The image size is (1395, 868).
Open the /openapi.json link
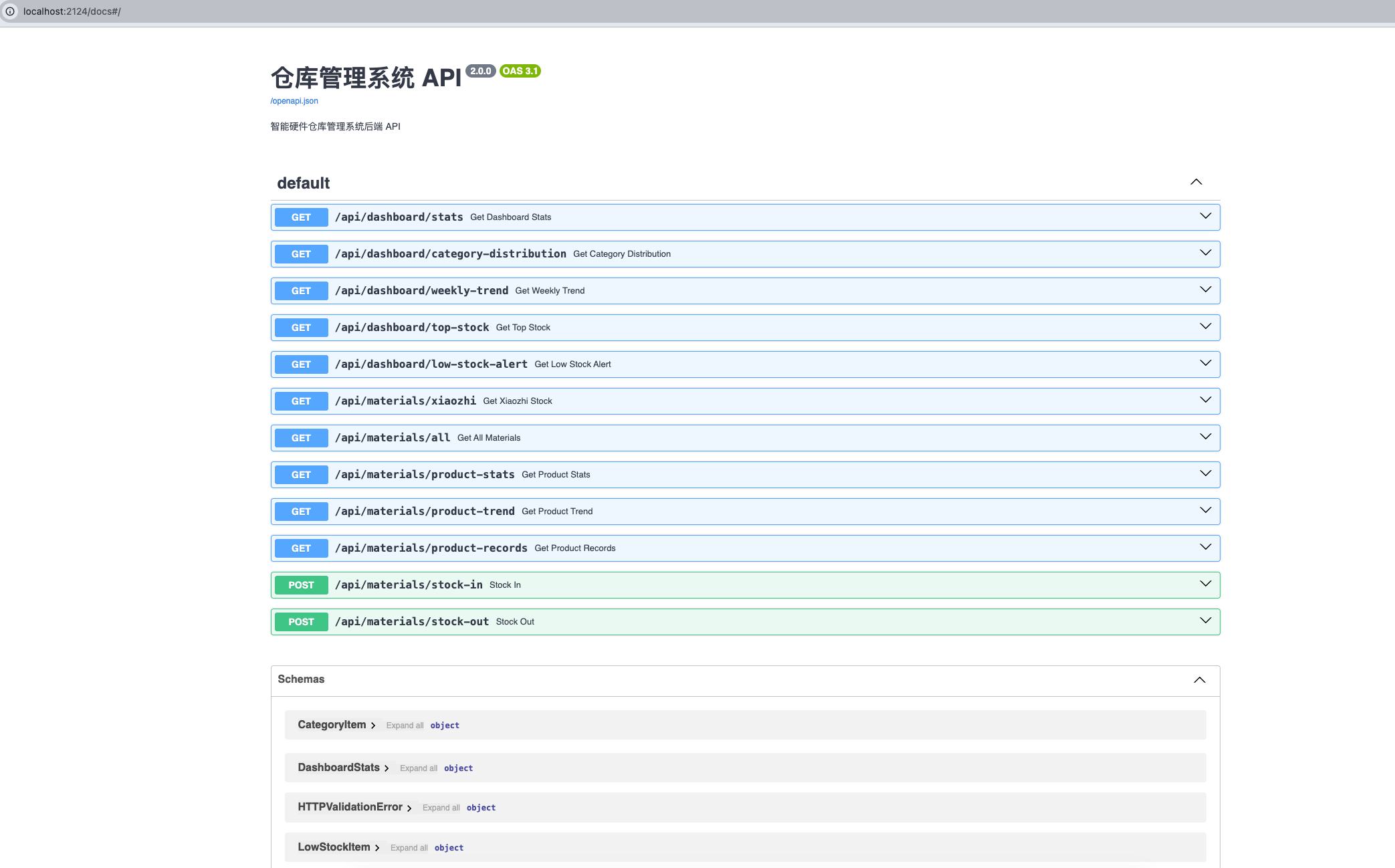(x=294, y=101)
